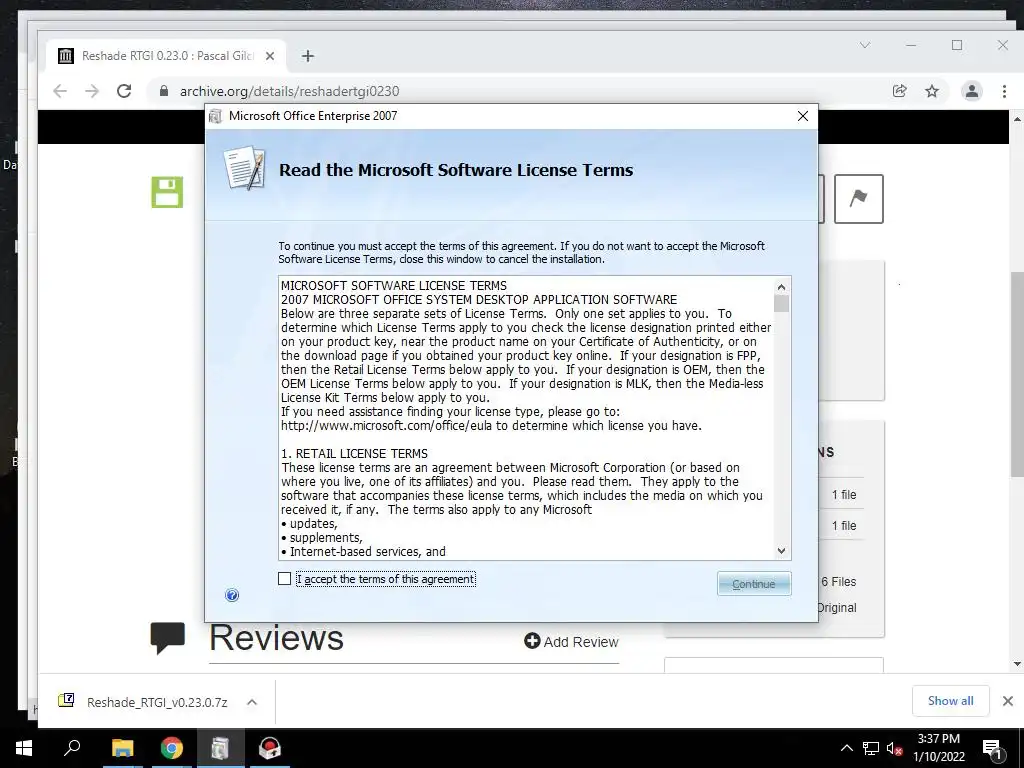Minimize the Chrome window

911,45
